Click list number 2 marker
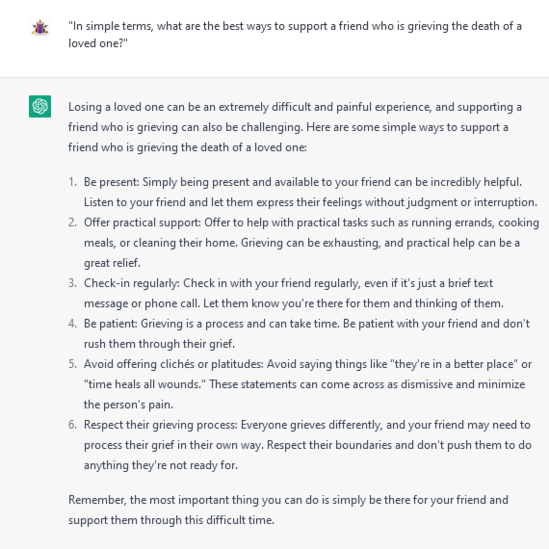Image resolution: width=549 pixels, height=549 pixels. [x=72, y=223]
